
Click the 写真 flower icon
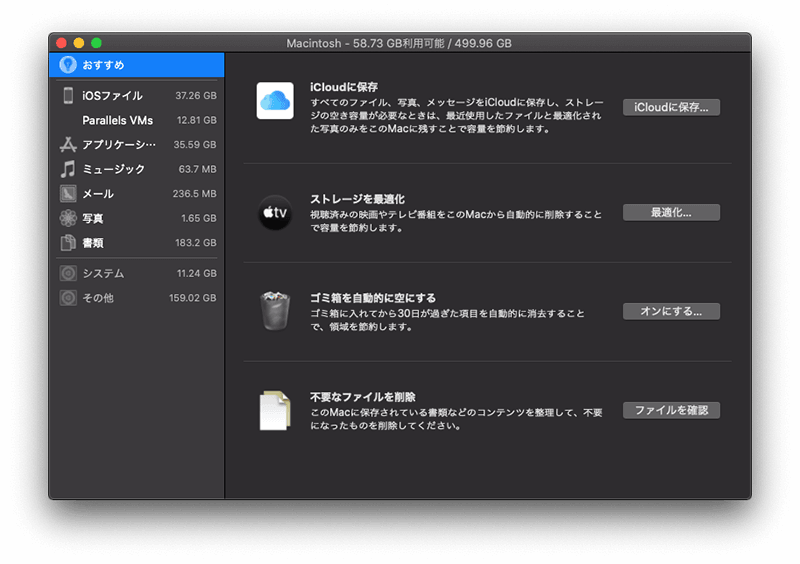click(68, 218)
